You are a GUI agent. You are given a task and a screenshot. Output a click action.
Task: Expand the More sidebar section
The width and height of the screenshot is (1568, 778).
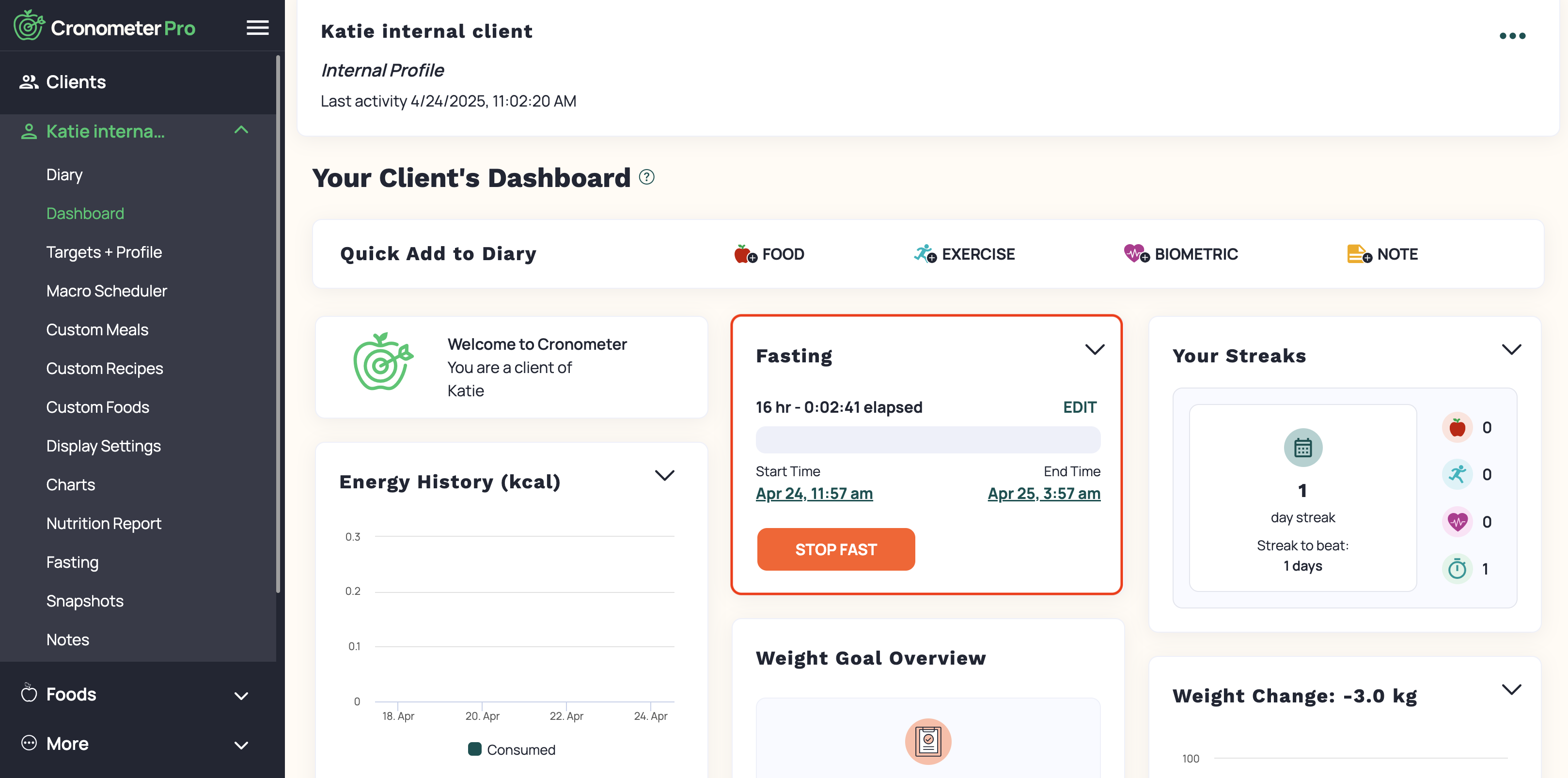pos(241,745)
